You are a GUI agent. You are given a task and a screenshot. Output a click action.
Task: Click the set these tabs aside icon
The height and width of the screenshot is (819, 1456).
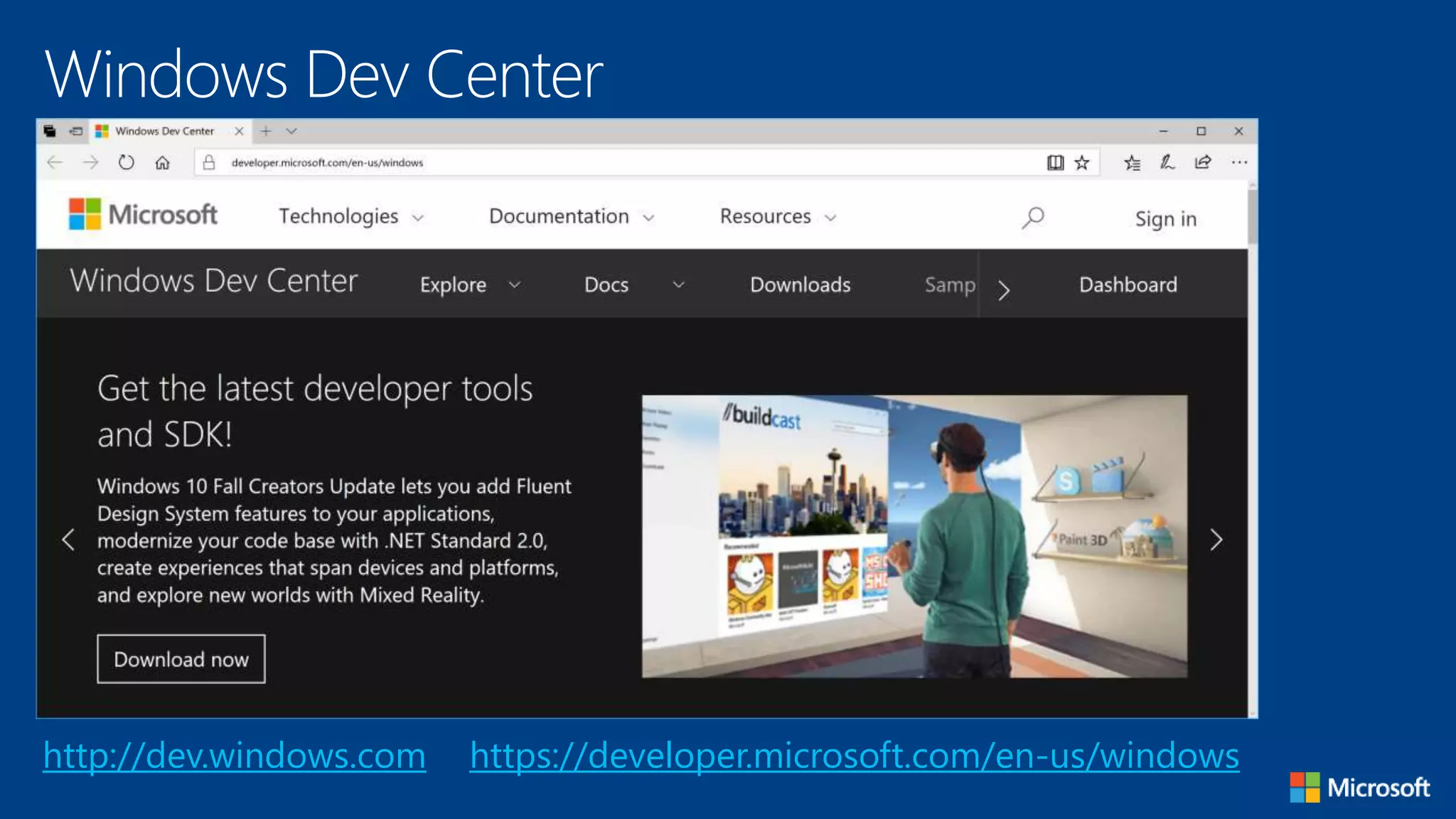coord(76,131)
